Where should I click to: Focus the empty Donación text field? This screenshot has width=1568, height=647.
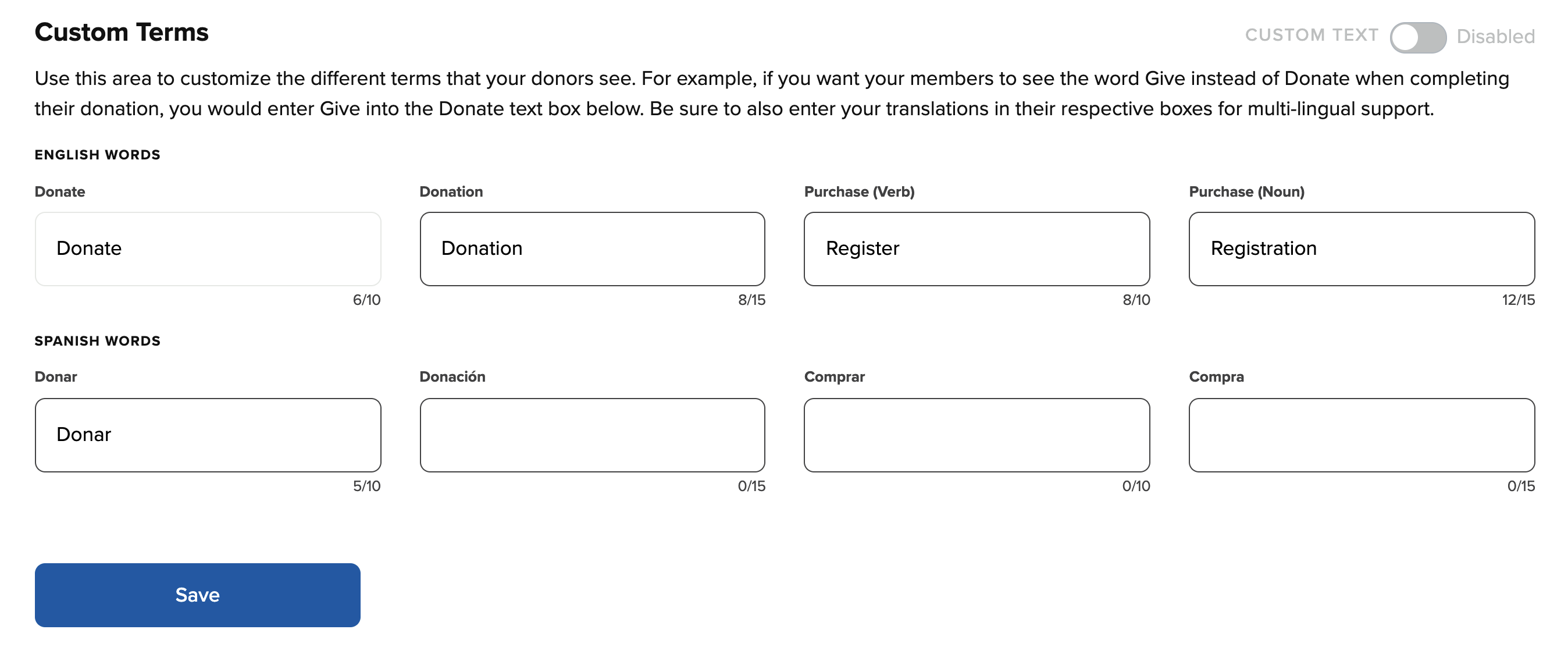pyautogui.click(x=591, y=435)
